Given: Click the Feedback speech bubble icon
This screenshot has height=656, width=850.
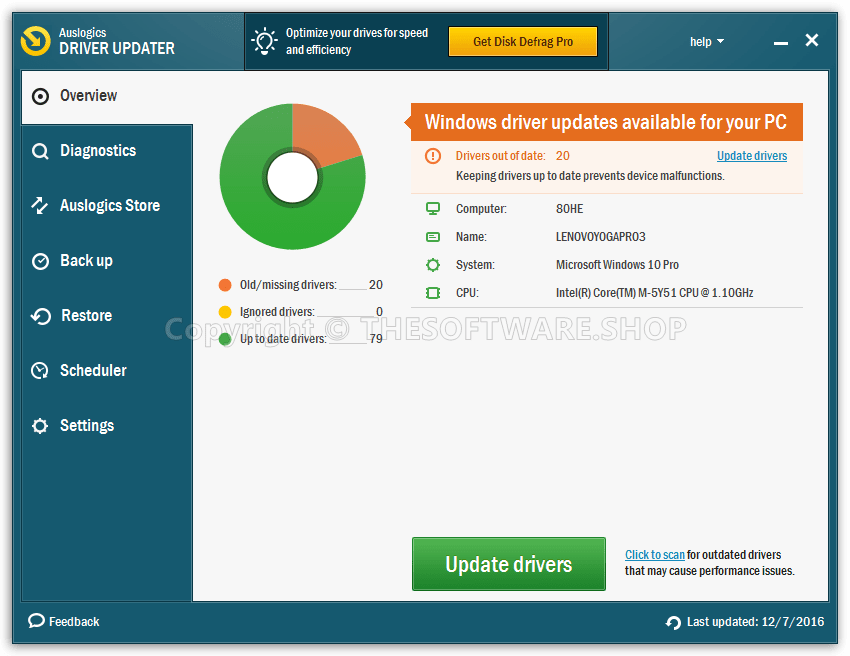Looking at the screenshot, I should 36,621.
